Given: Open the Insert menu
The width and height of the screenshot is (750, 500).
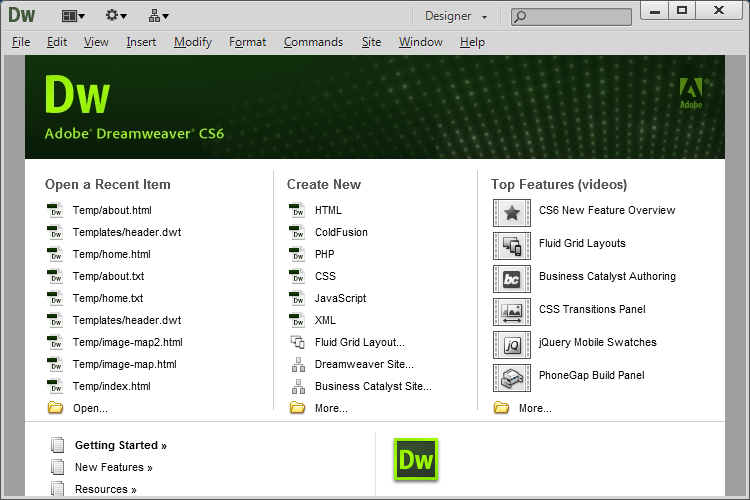Looking at the screenshot, I should [x=141, y=42].
